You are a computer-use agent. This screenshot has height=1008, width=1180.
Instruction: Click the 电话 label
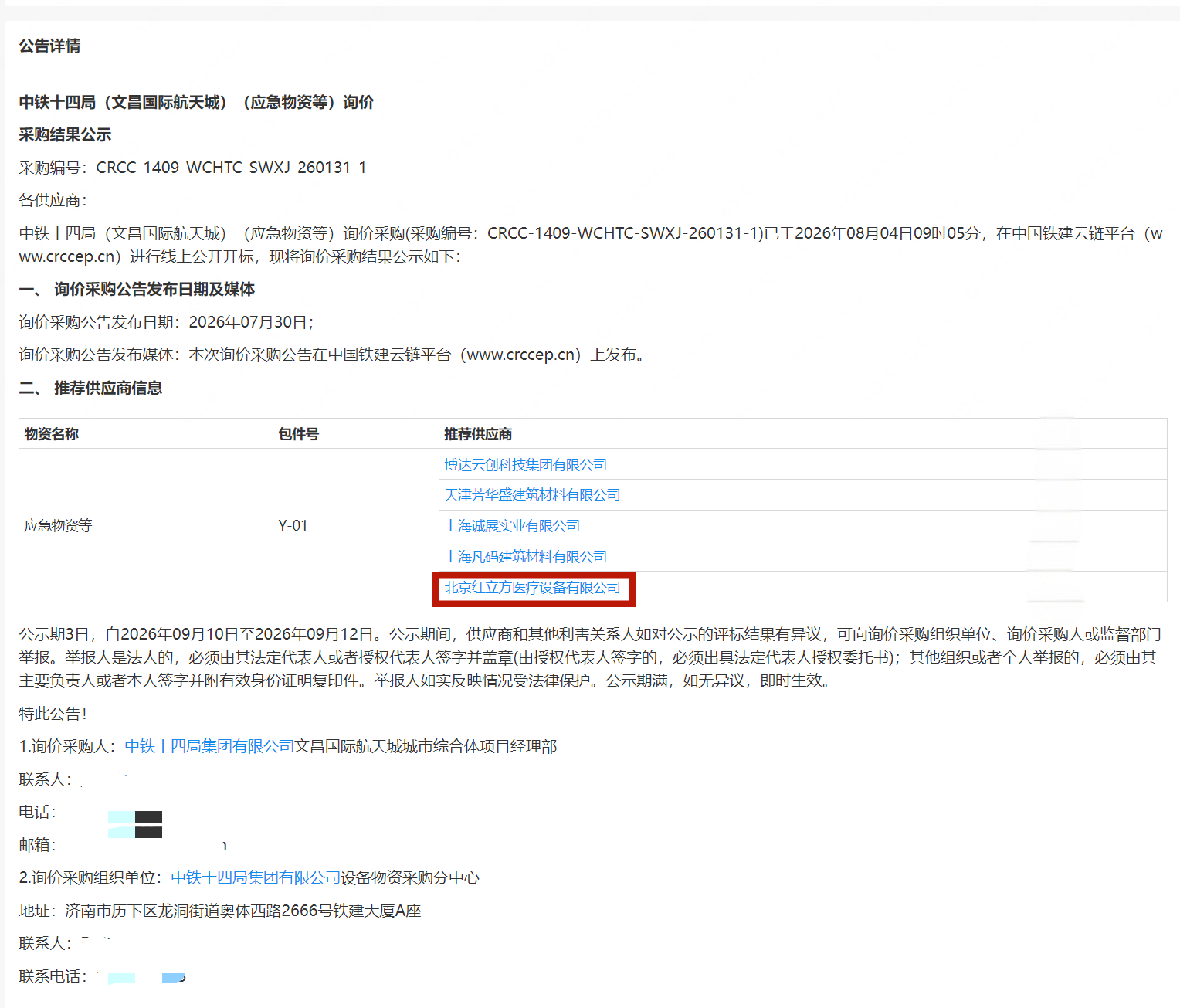pyautogui.click(x=37, y=812)
